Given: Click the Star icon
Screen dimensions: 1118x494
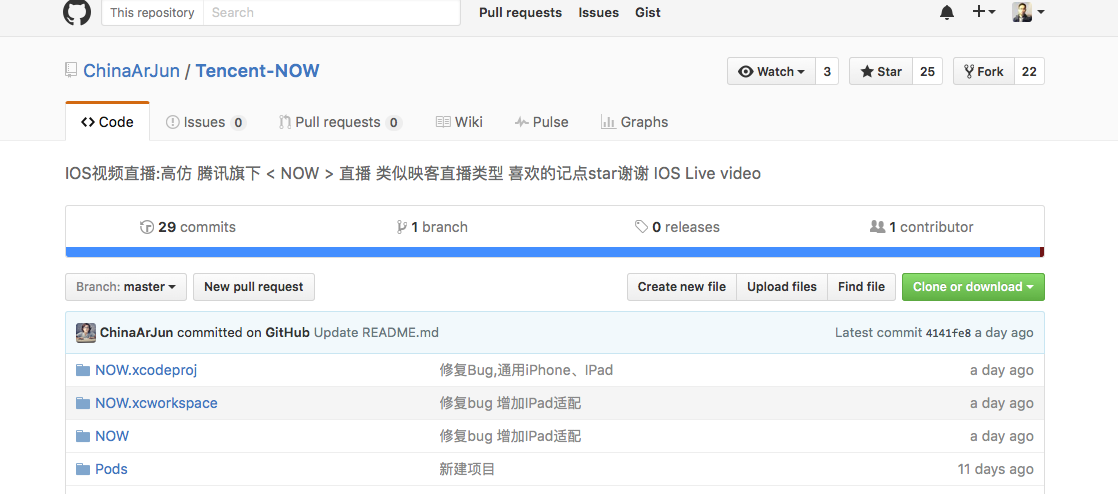Looking at the screenshot, I should [867, 71].
